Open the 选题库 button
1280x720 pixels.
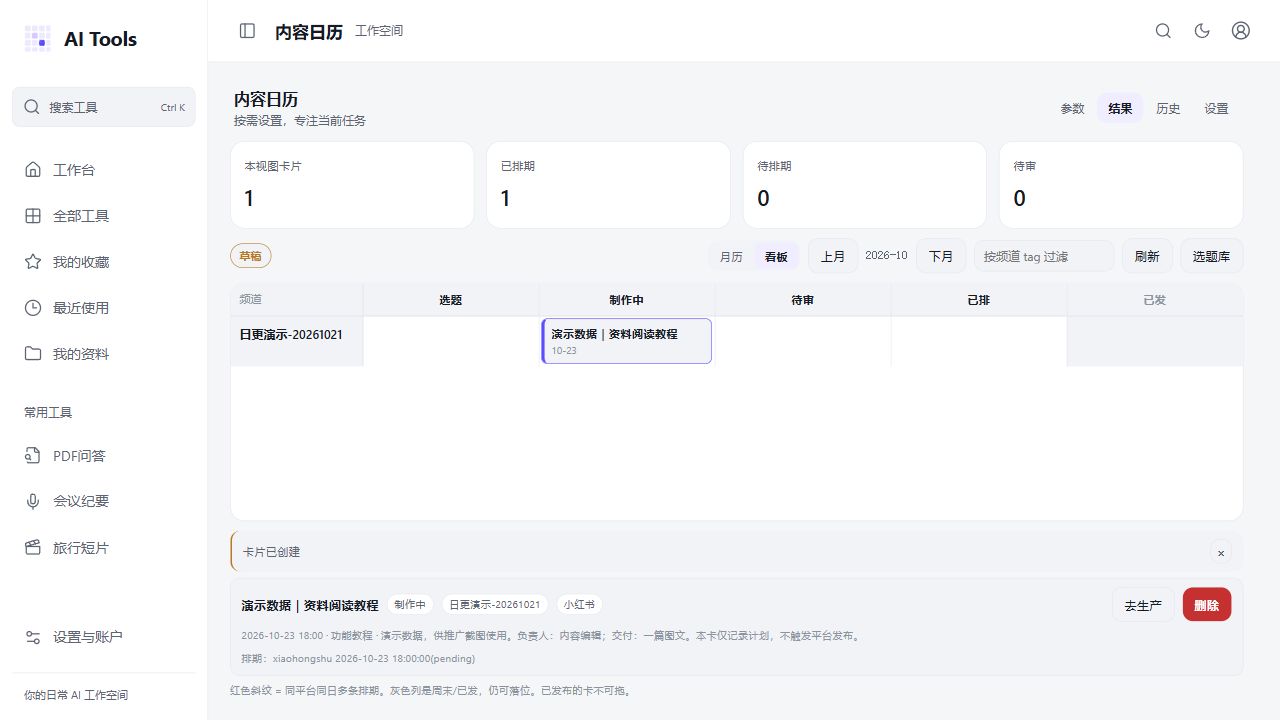1212,256
